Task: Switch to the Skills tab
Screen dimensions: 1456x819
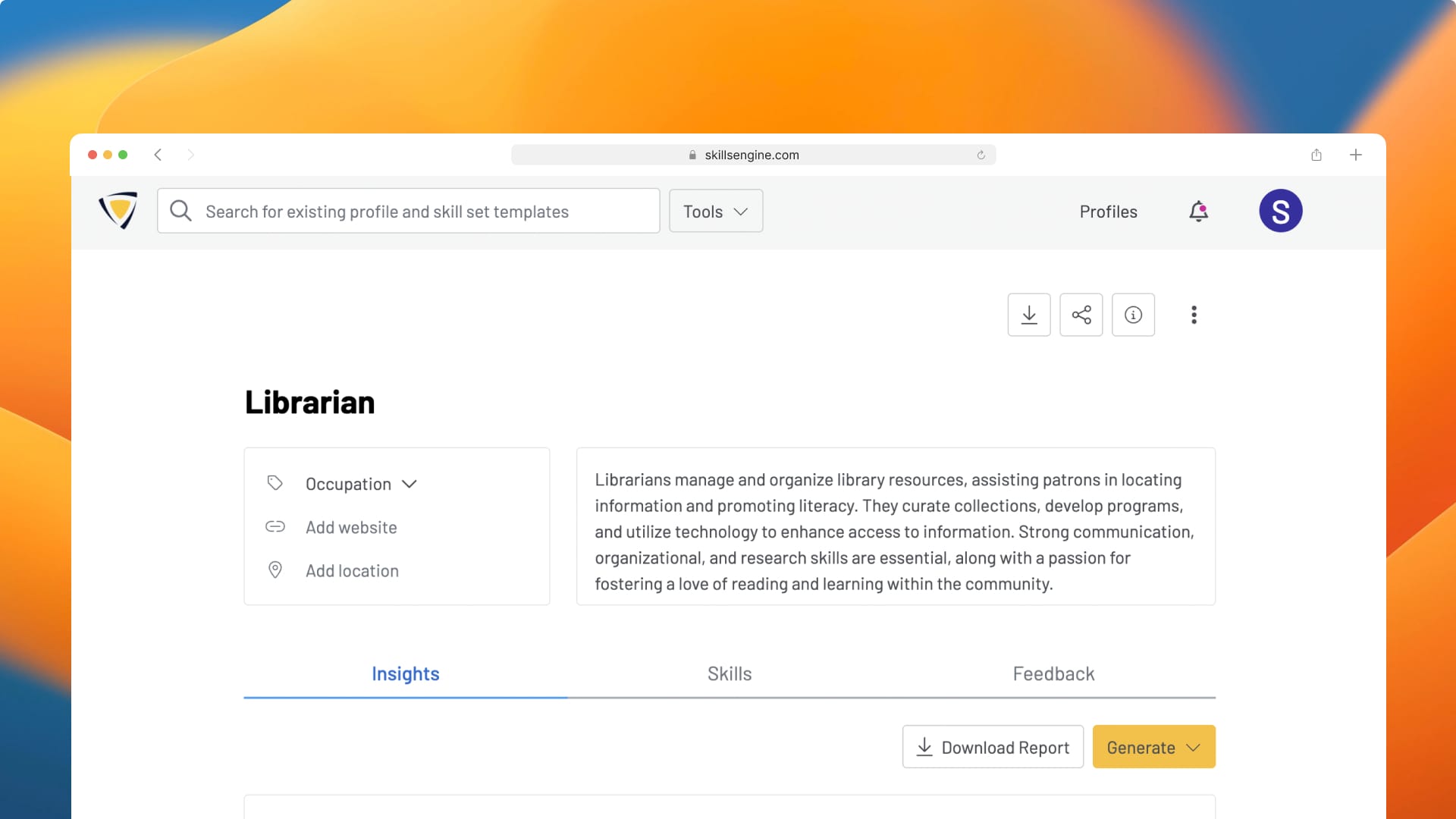Action: 730,673
